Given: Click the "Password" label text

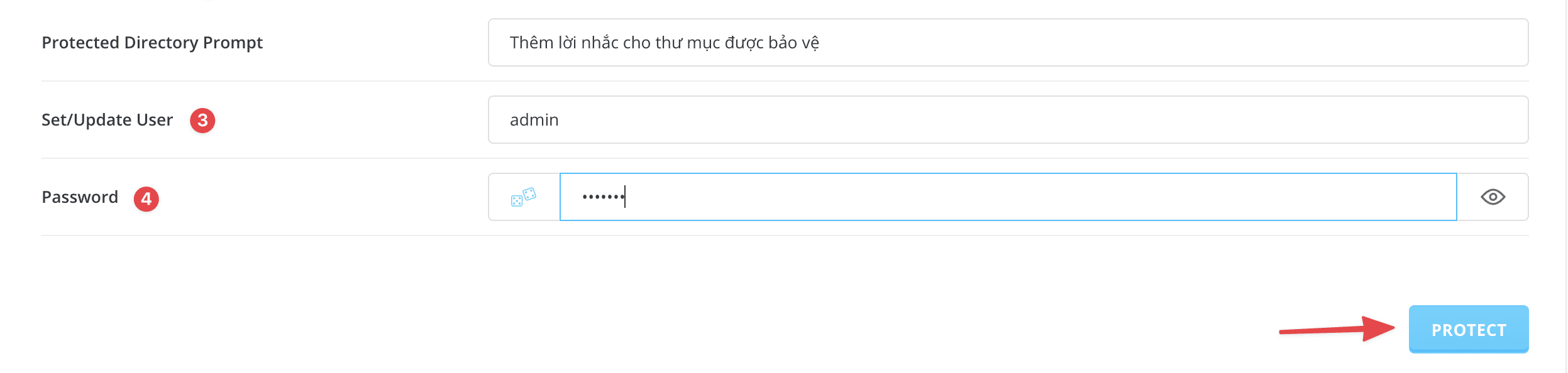Looking at the screenshot, I should click(80, 197).
